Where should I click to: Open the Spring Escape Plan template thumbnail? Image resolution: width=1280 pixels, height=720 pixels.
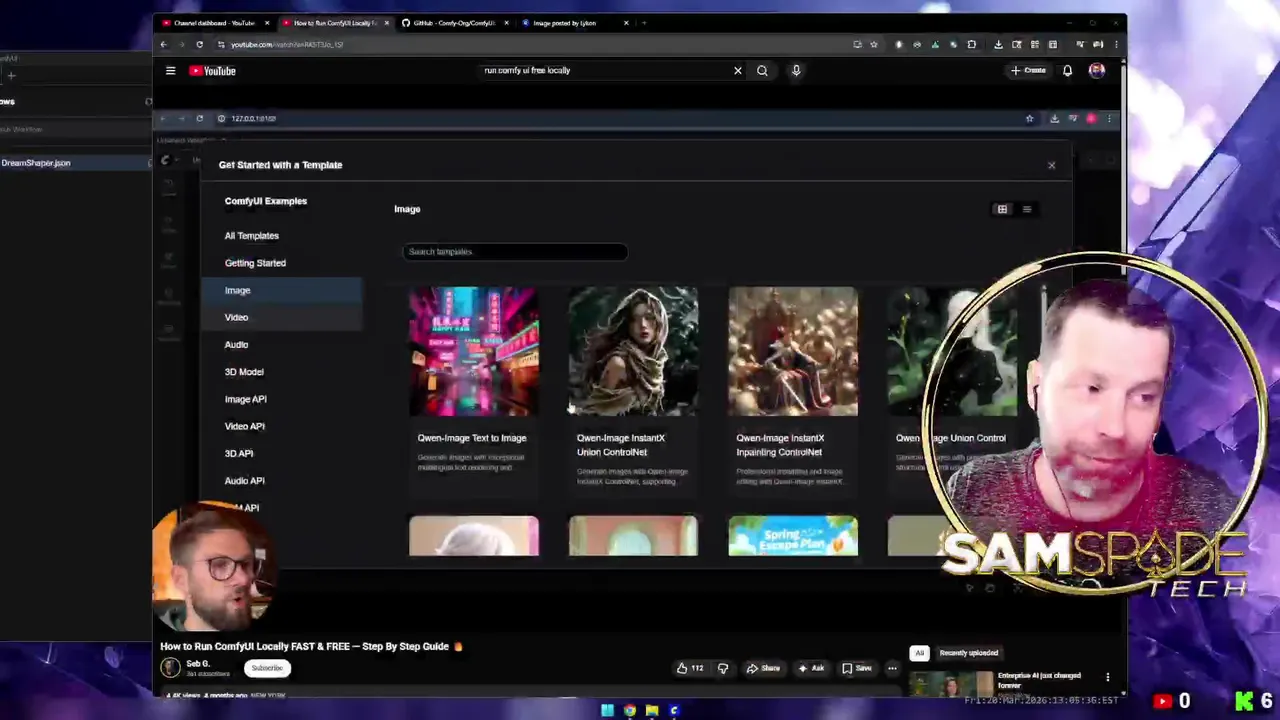click(793, 536)
